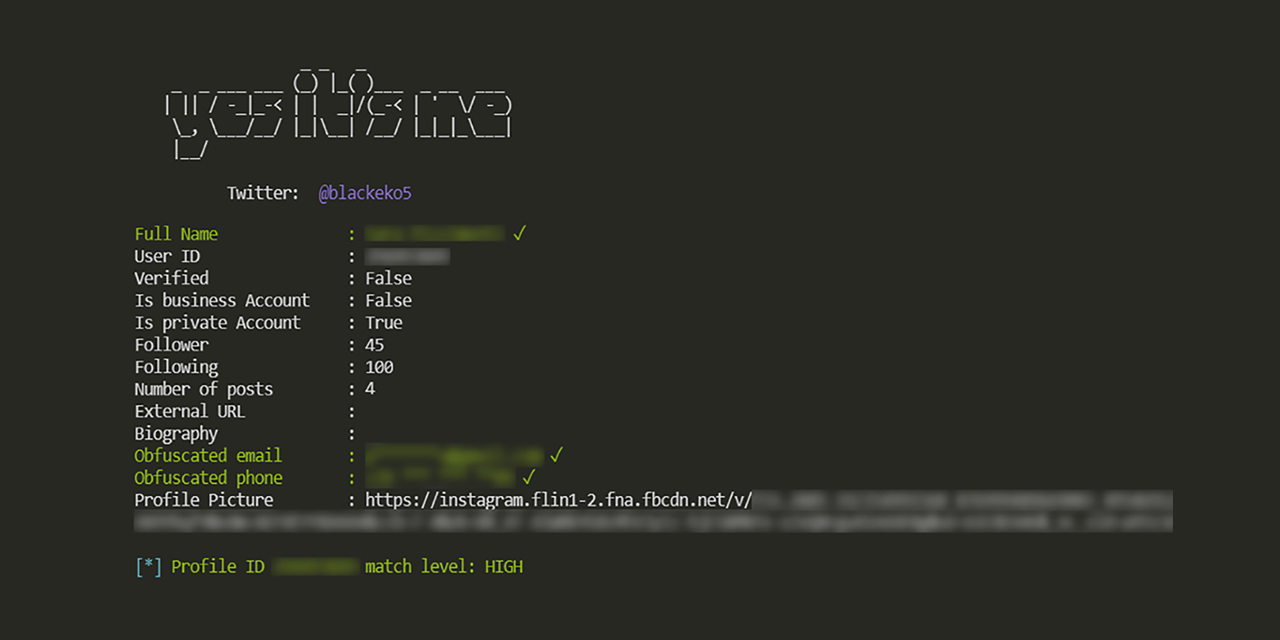Image resolution: width=1280 pixels, height=640 pixels.
Task: Click the checkmark next to Obfuscated email
Action: tap(557, 455)
